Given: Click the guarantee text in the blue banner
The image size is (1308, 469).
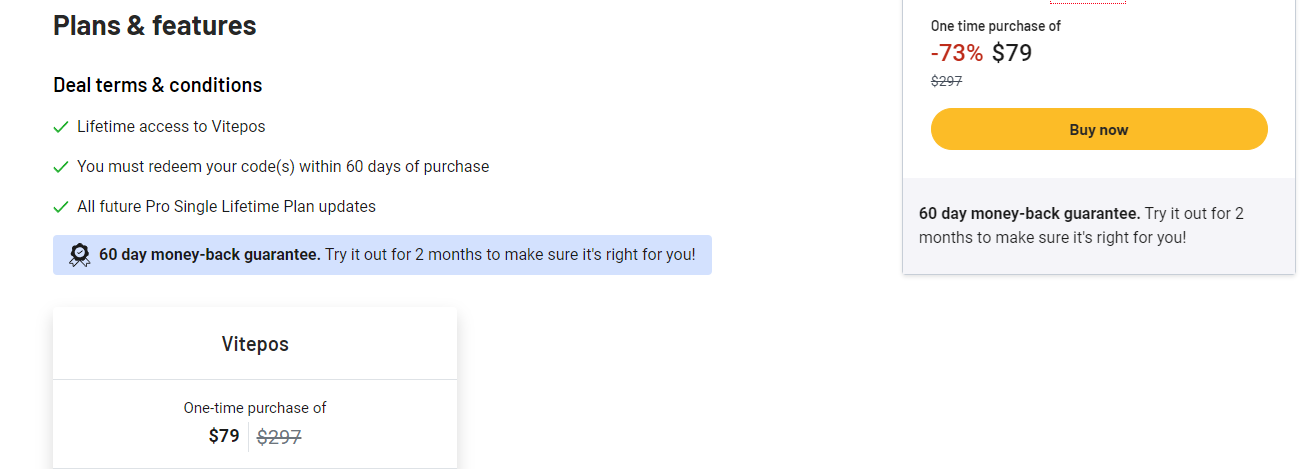Looking at the screenshot, I should coord(397,255).
